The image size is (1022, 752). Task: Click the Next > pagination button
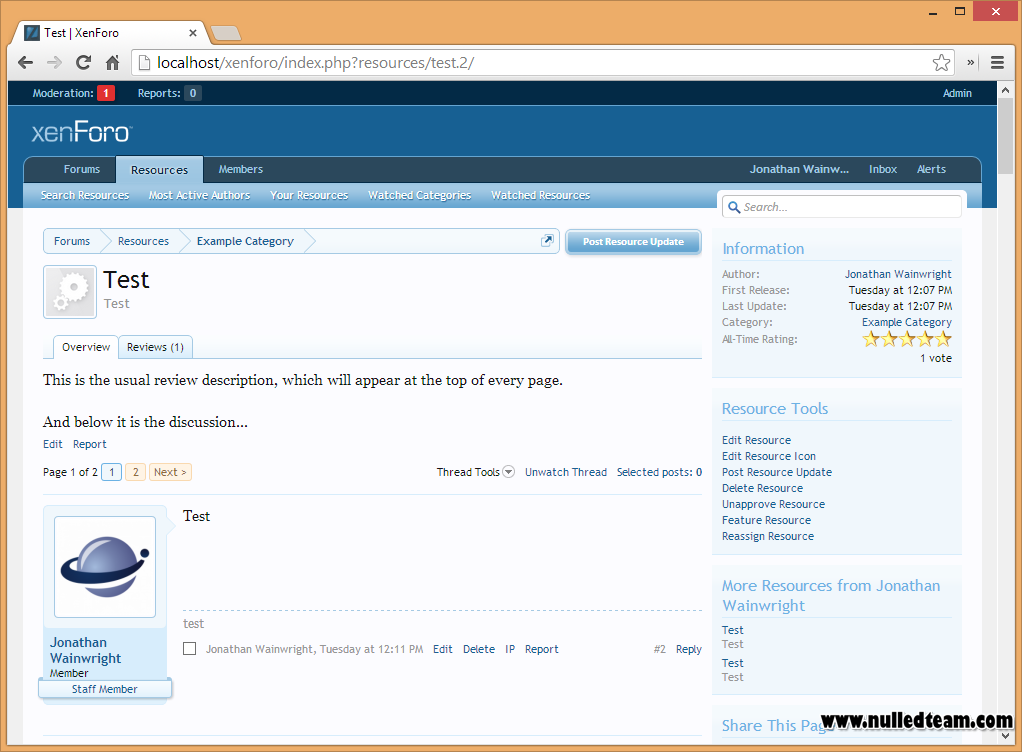(171, 472)
